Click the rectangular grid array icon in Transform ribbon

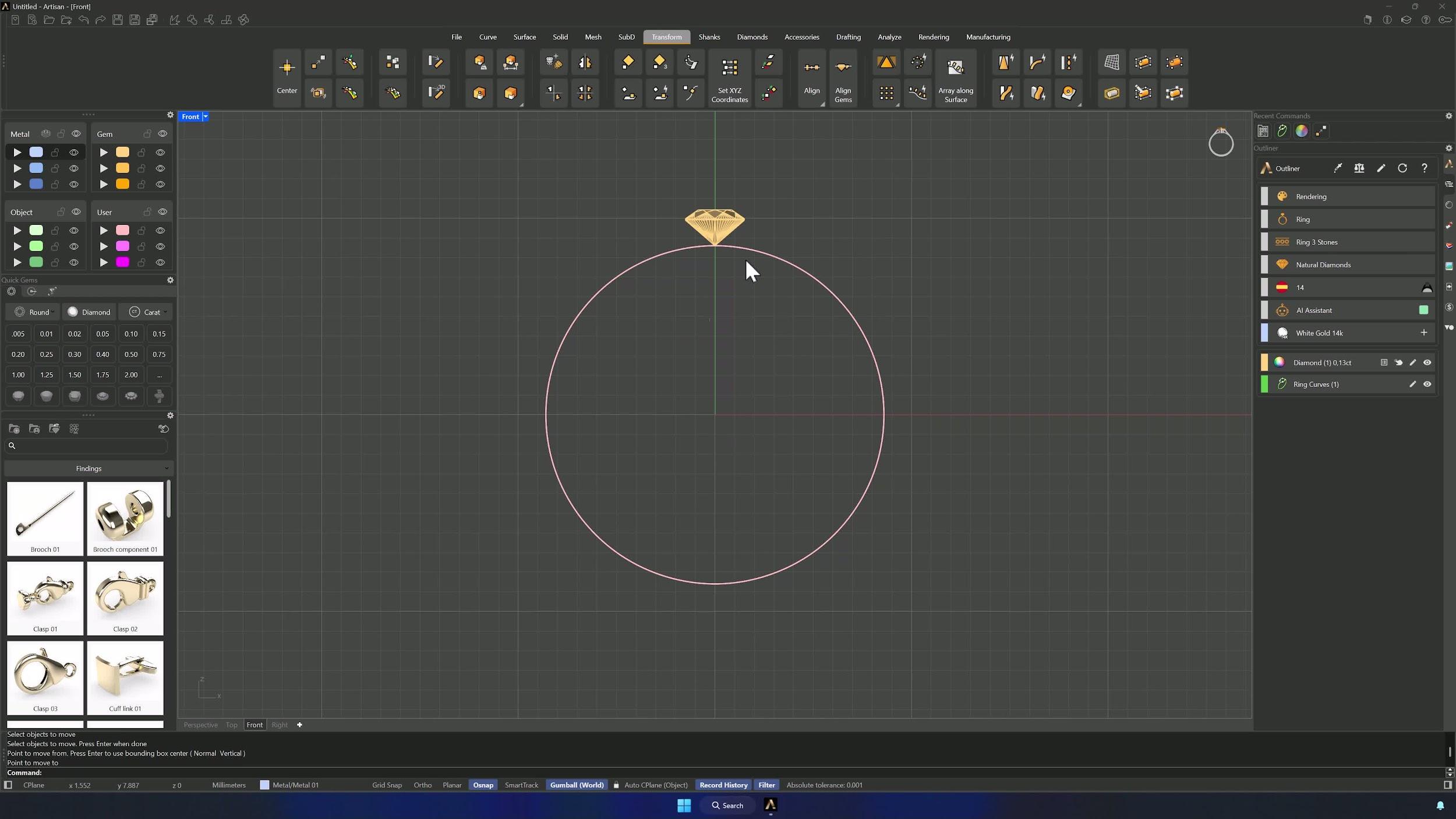886,93
